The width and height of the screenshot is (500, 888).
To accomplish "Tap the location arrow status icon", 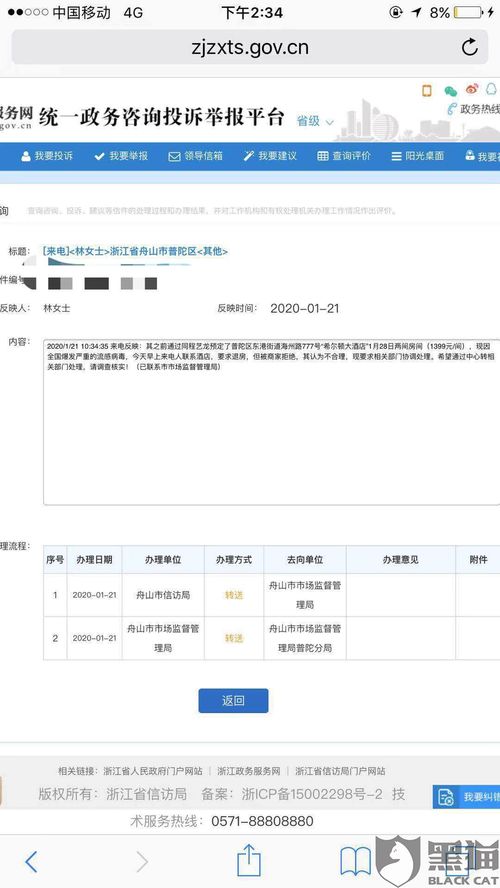I will click(417, 12).
